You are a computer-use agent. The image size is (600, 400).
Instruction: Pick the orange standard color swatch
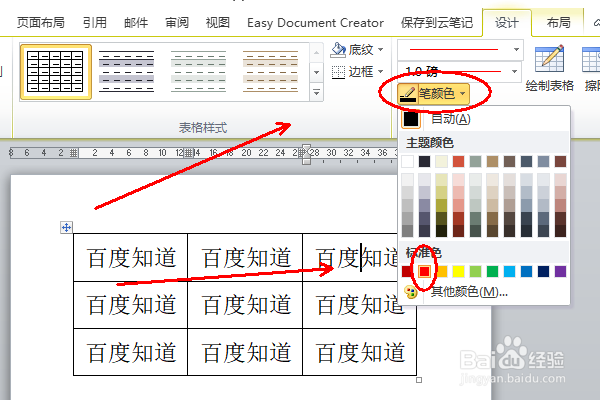pos(442,271)
